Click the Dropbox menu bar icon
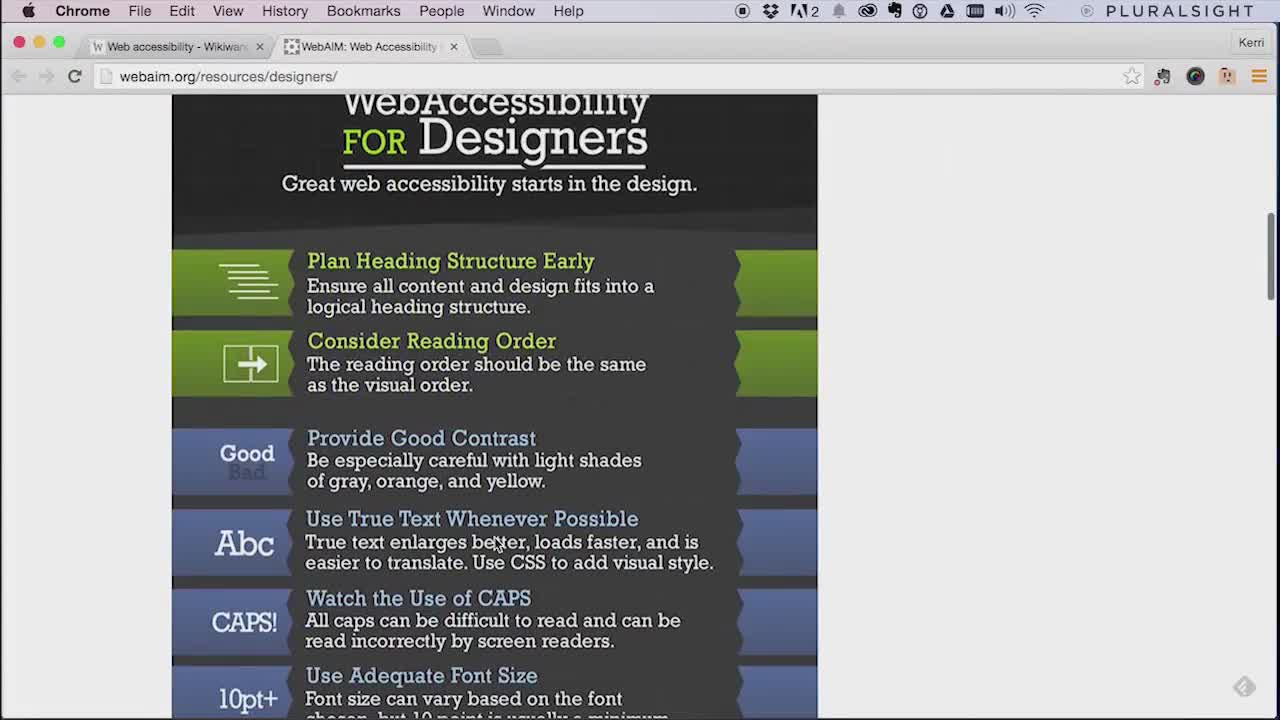This screenshot has height=720, width=1280. tap(770, 11)
